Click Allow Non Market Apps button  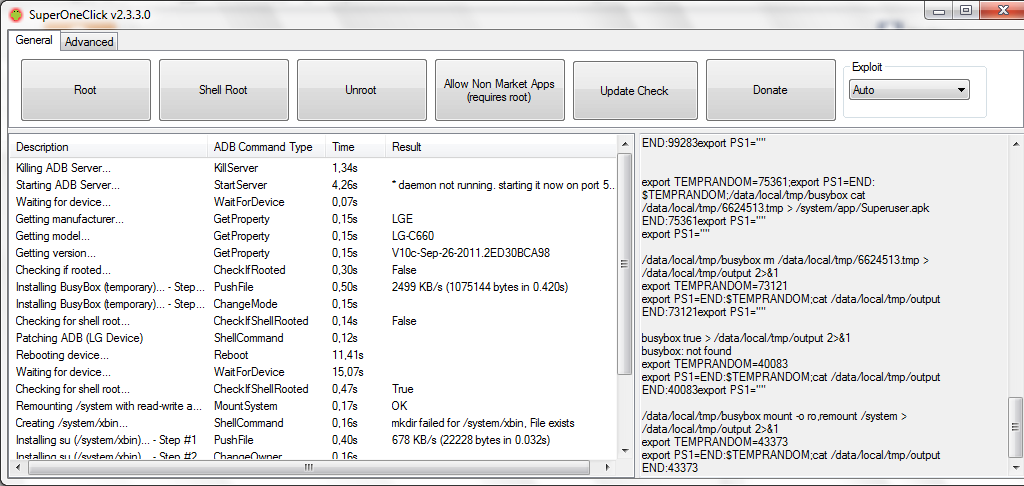[x=500, y=90]
